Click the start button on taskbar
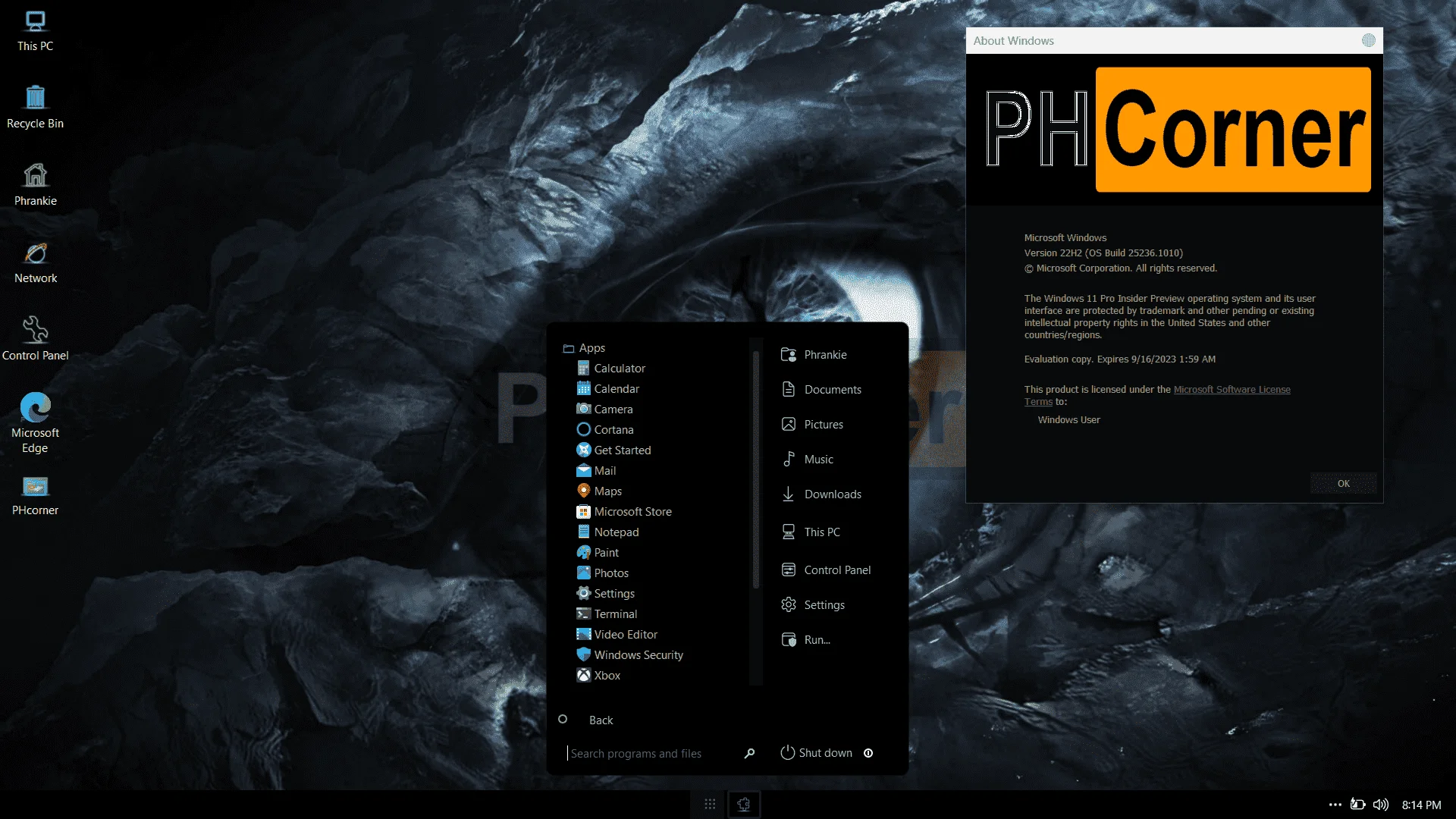 pyautogui.click(x=744, y=804)
